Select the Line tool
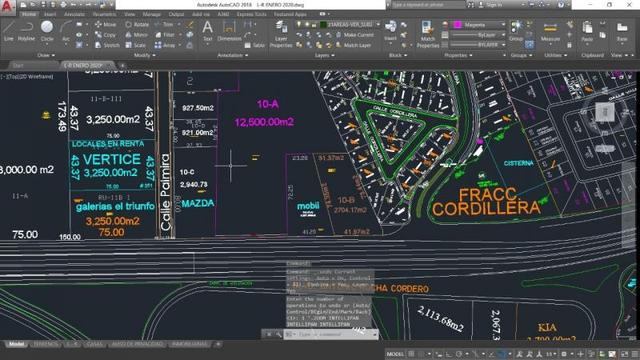This screenshot has height=360, width=640. click(9, 32)
